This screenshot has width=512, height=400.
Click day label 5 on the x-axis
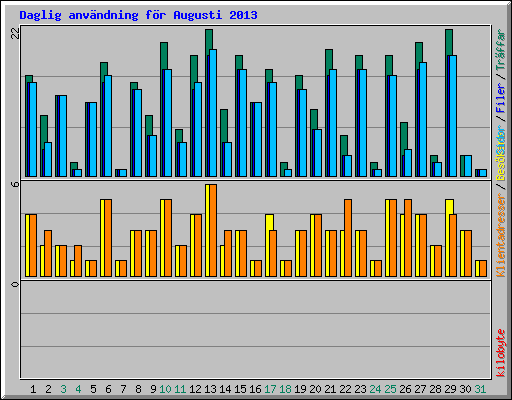[93, 389]
